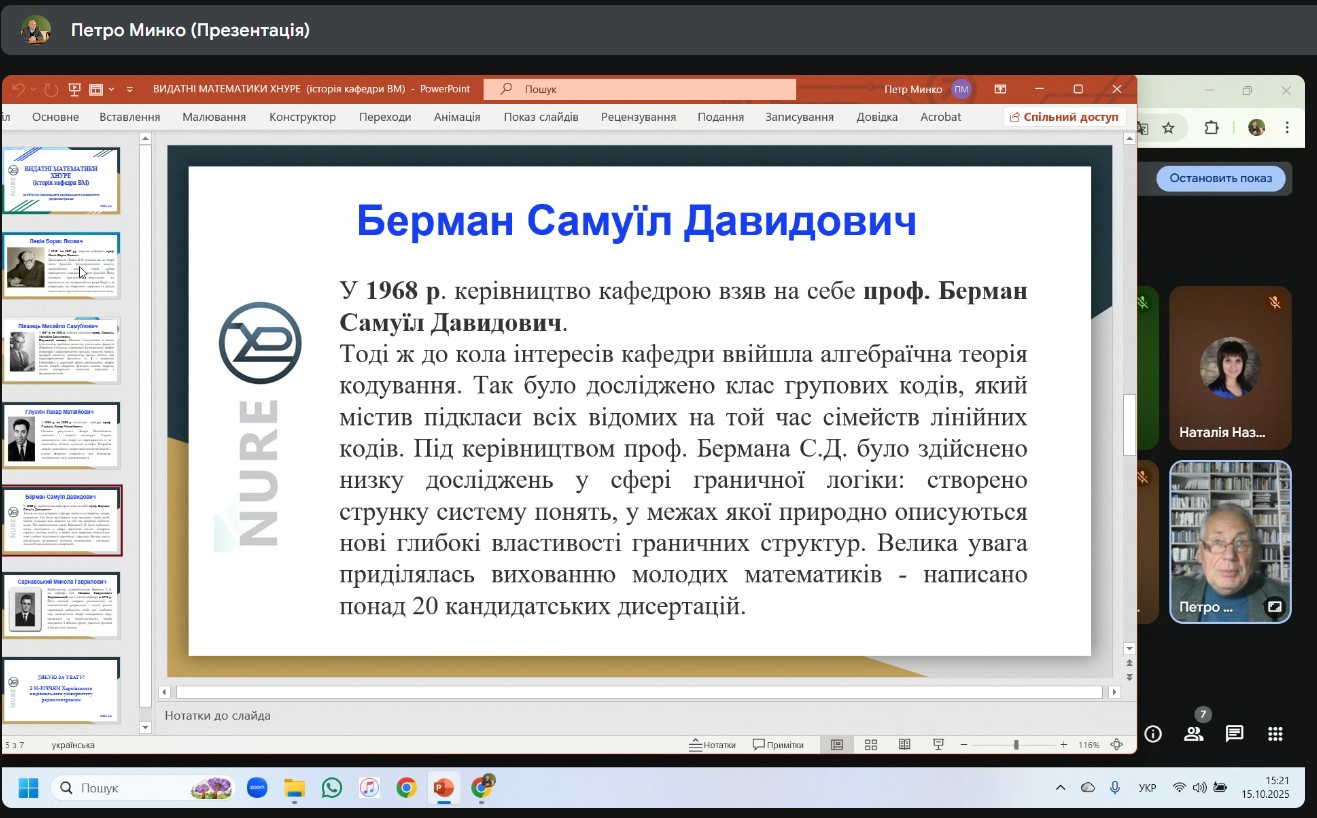Click the Спільний доступ share button
The width and height of the screenshot is (1317, 818).
tap(1064, 117)
